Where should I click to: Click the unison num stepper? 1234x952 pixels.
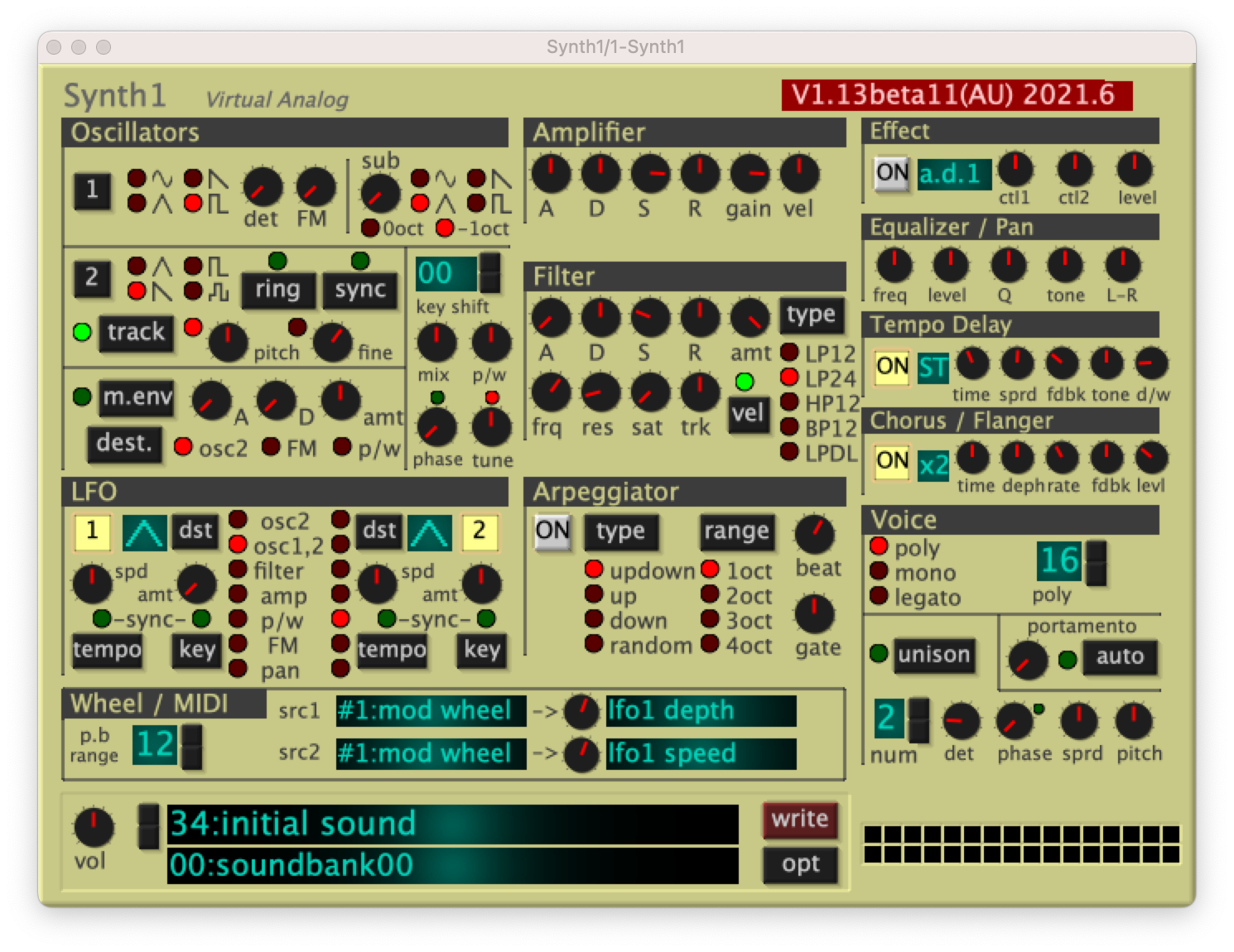918,720
